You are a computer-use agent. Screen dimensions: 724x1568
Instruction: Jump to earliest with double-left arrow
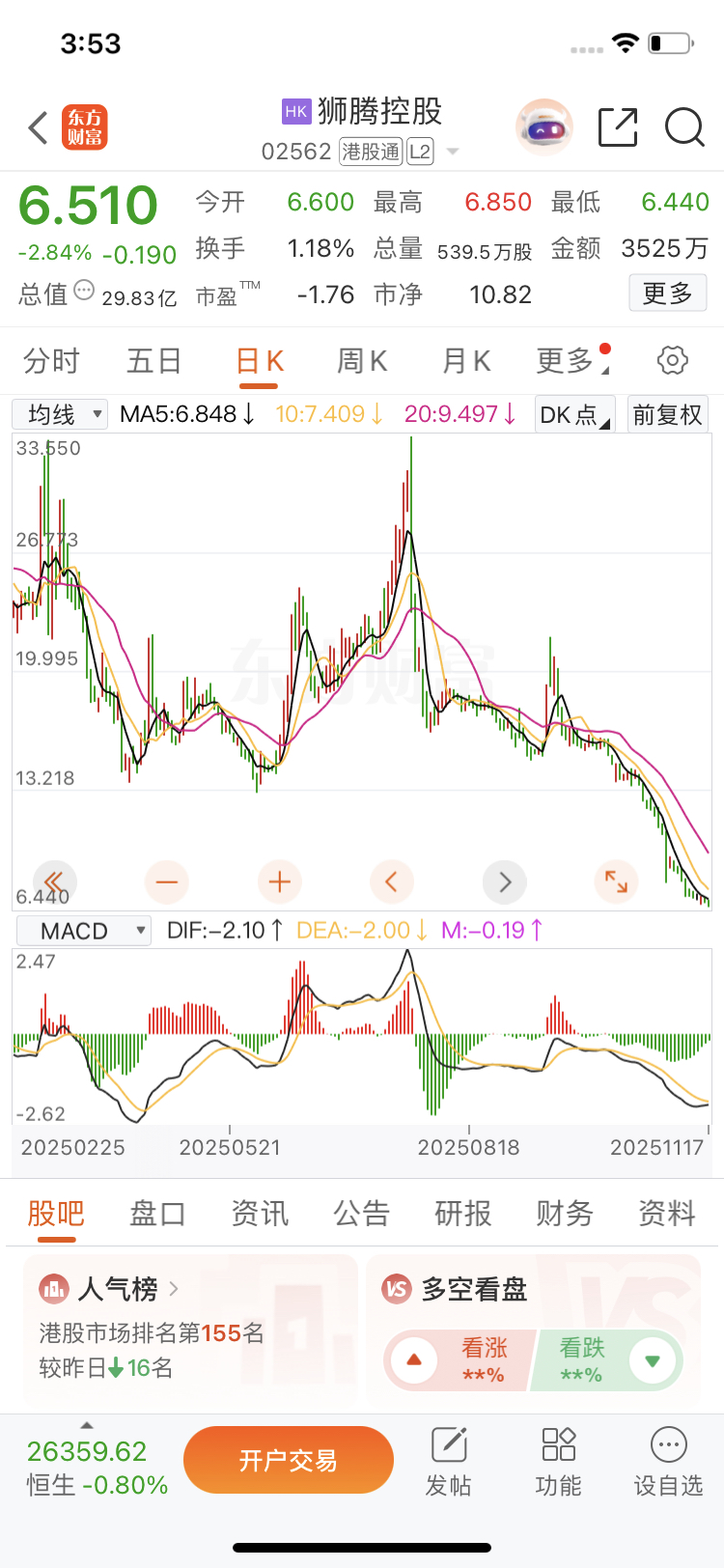54,882
